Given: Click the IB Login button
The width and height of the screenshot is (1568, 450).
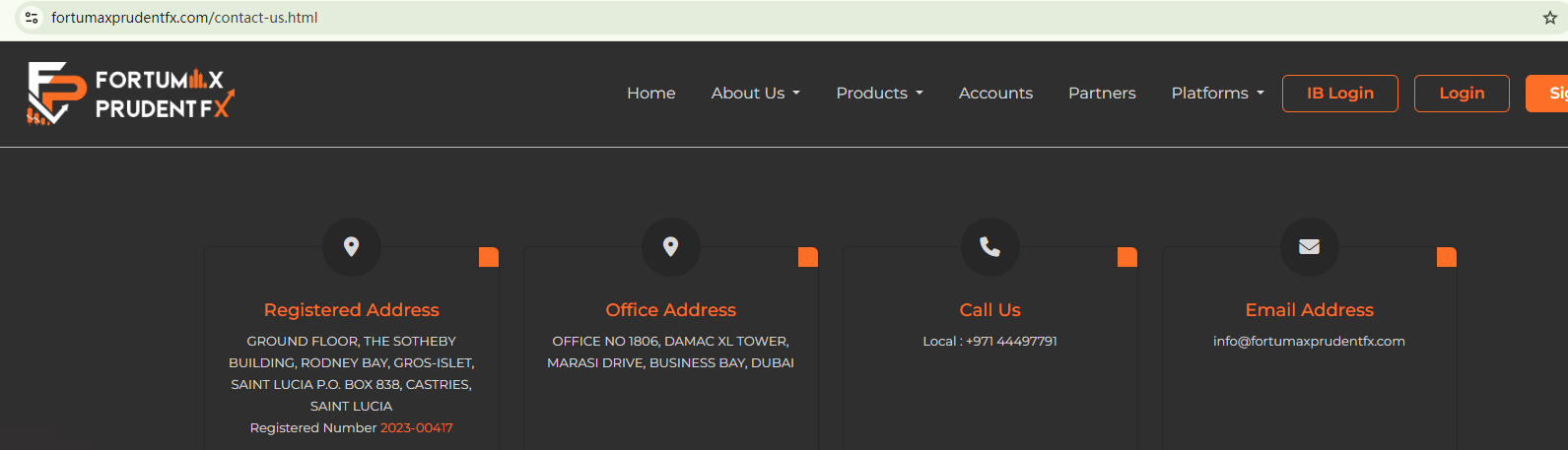Looking at the screenshot, I should pos(1340,94).
